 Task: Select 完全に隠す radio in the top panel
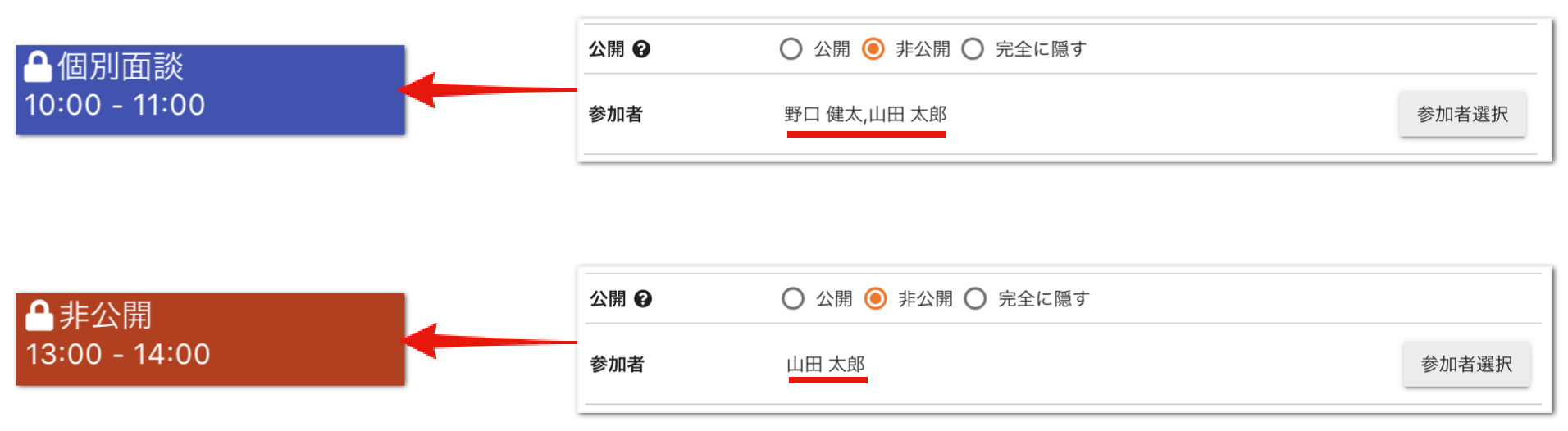tap(973, 49)
